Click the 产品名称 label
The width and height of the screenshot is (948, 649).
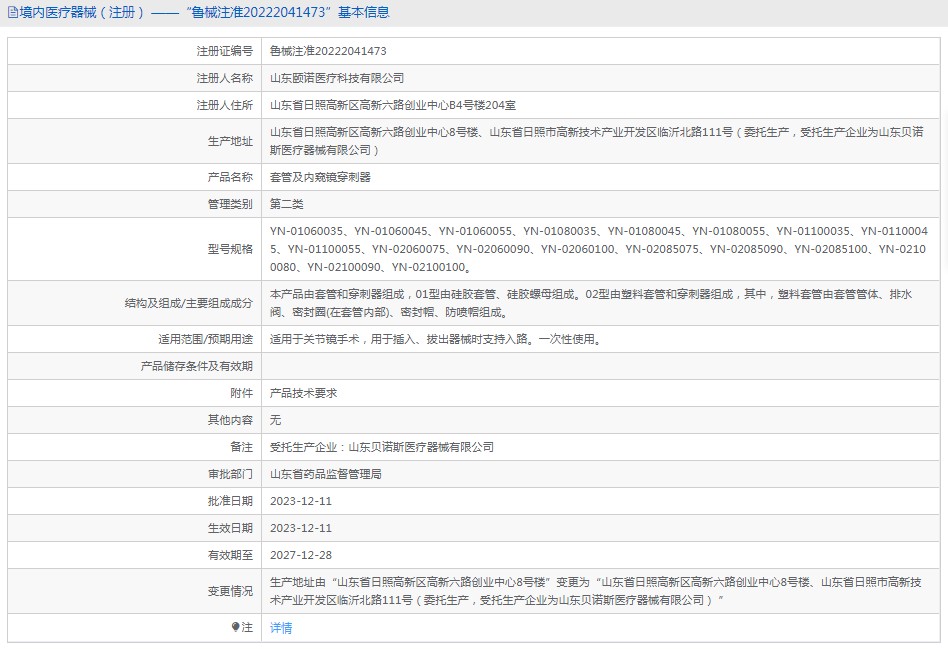tap(230, 177)
